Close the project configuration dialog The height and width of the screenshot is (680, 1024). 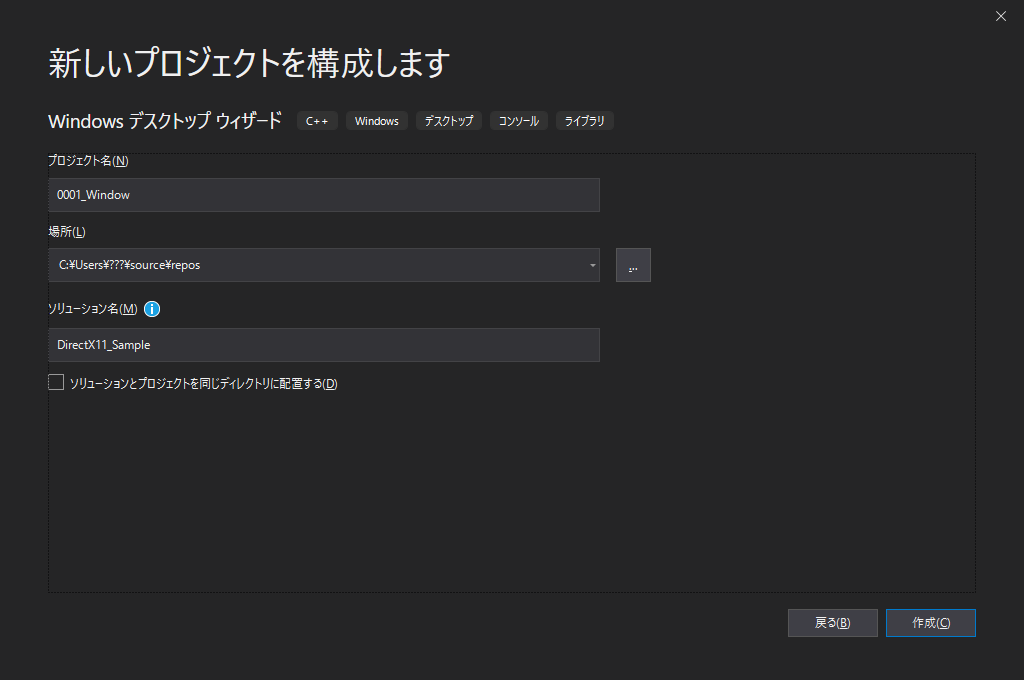1000,16
